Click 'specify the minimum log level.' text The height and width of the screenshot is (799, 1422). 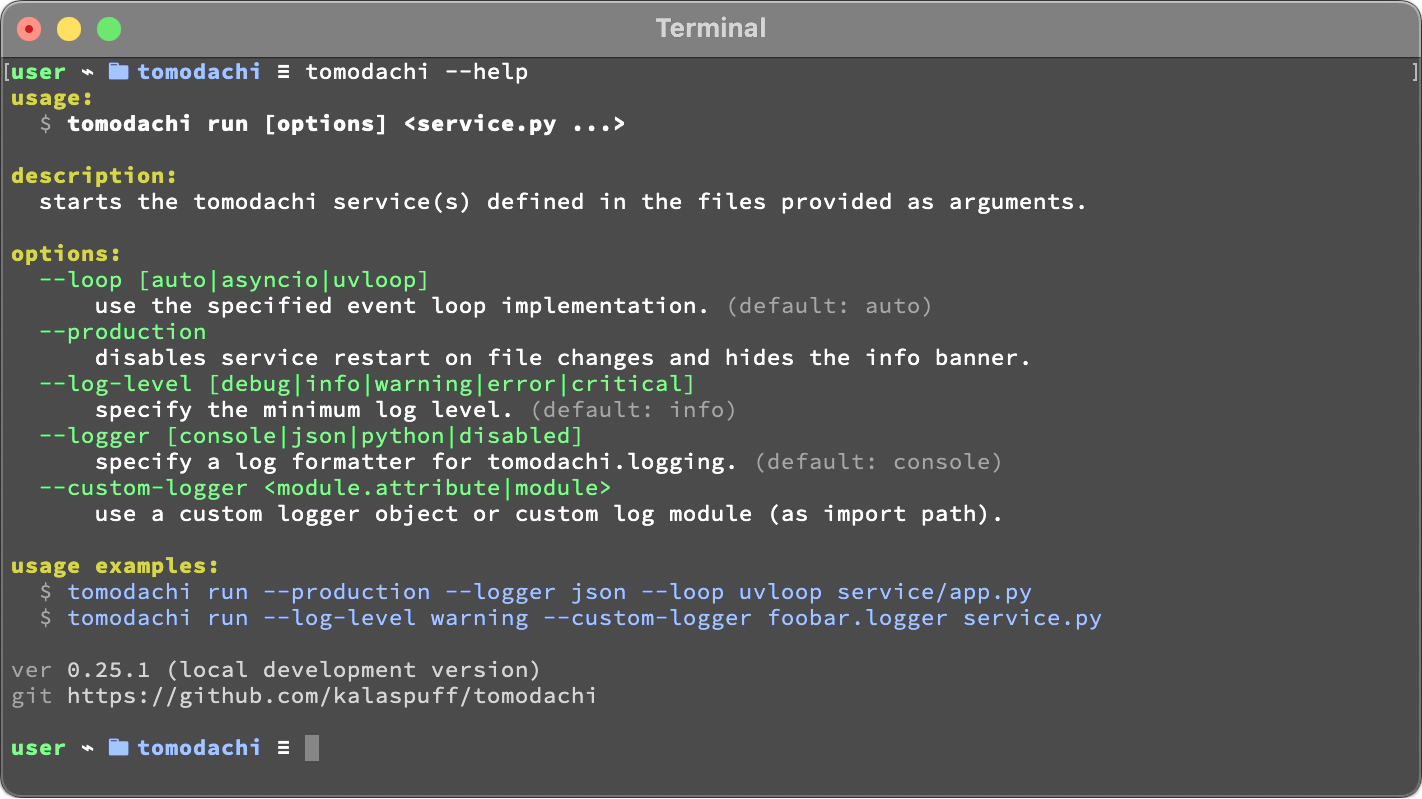[x=304, y=410]
